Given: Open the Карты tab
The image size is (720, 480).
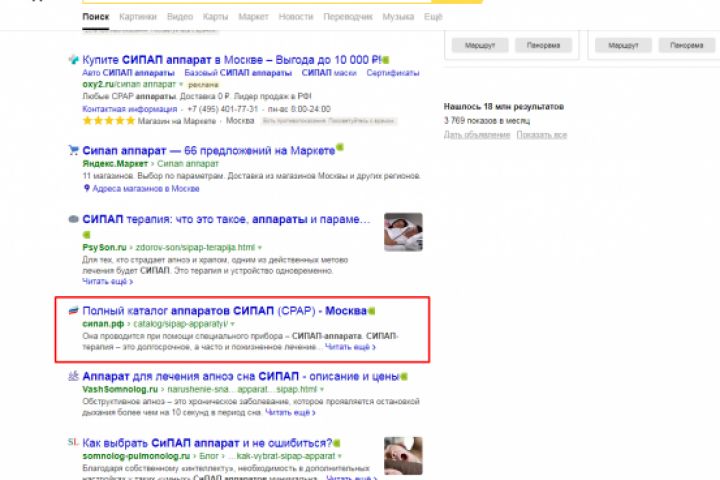Looking at the screenshot, I should (215, 17).
